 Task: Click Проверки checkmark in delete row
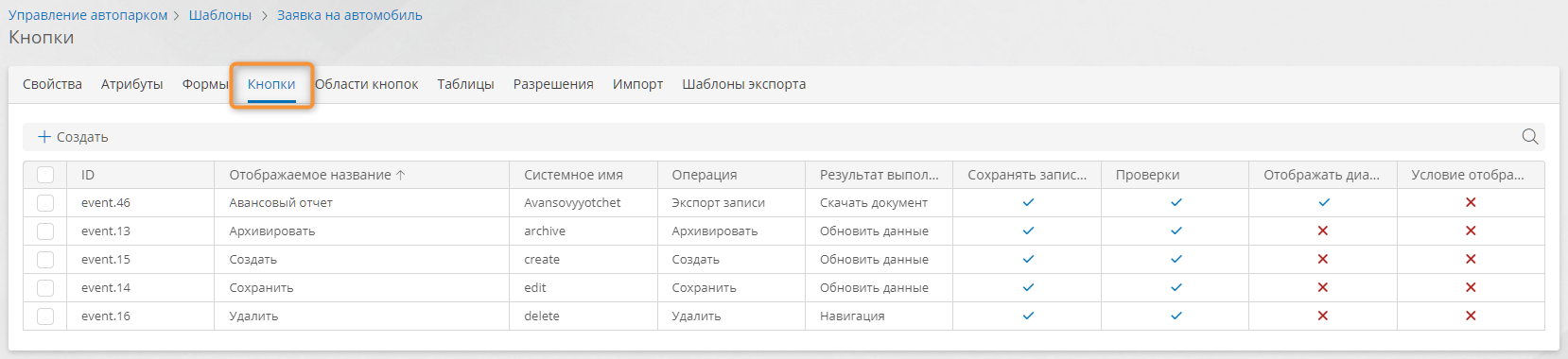pos(1176,316)
